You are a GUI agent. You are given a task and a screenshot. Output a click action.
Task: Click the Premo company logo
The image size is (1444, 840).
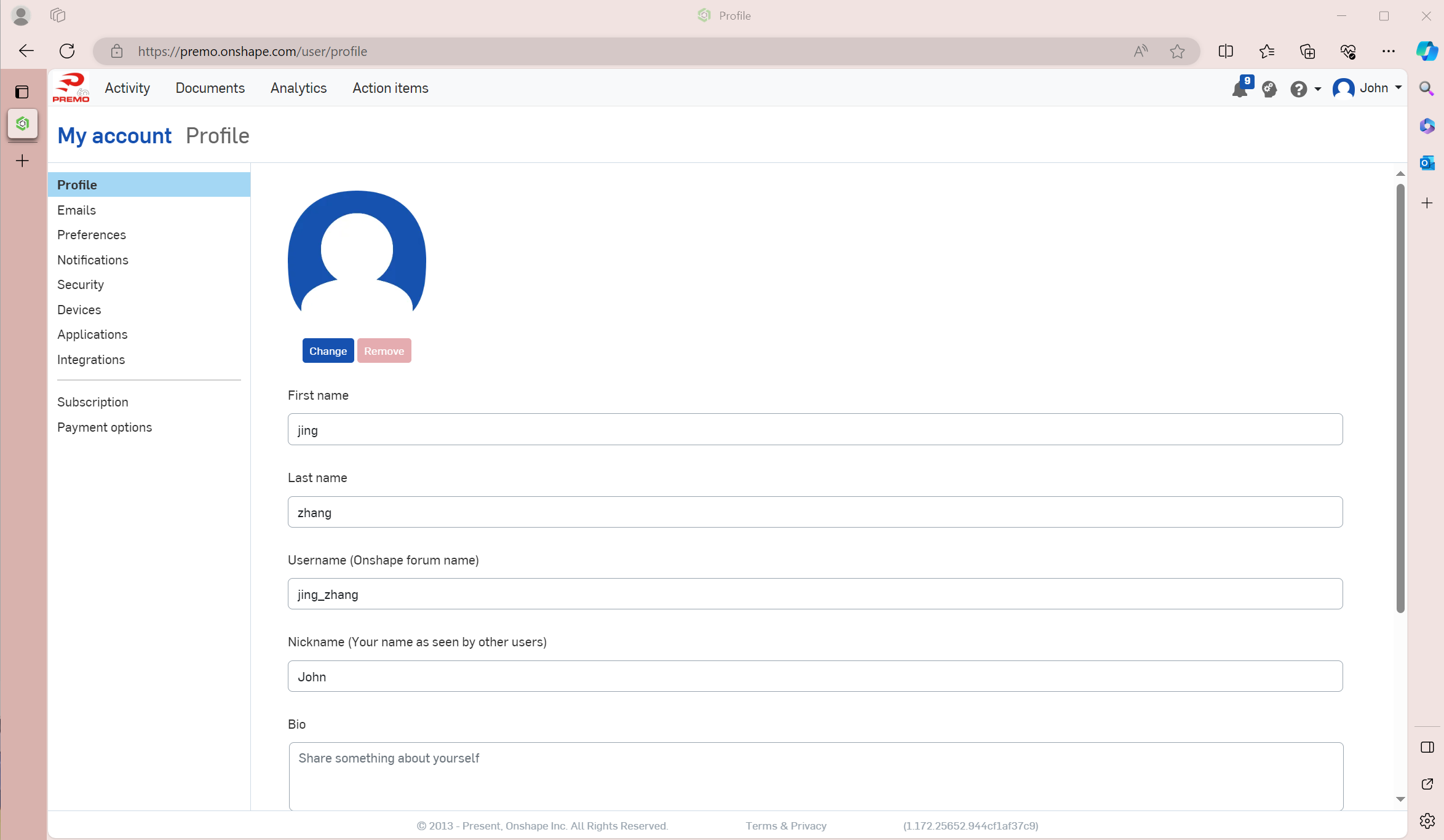click(x=71, y=88)
